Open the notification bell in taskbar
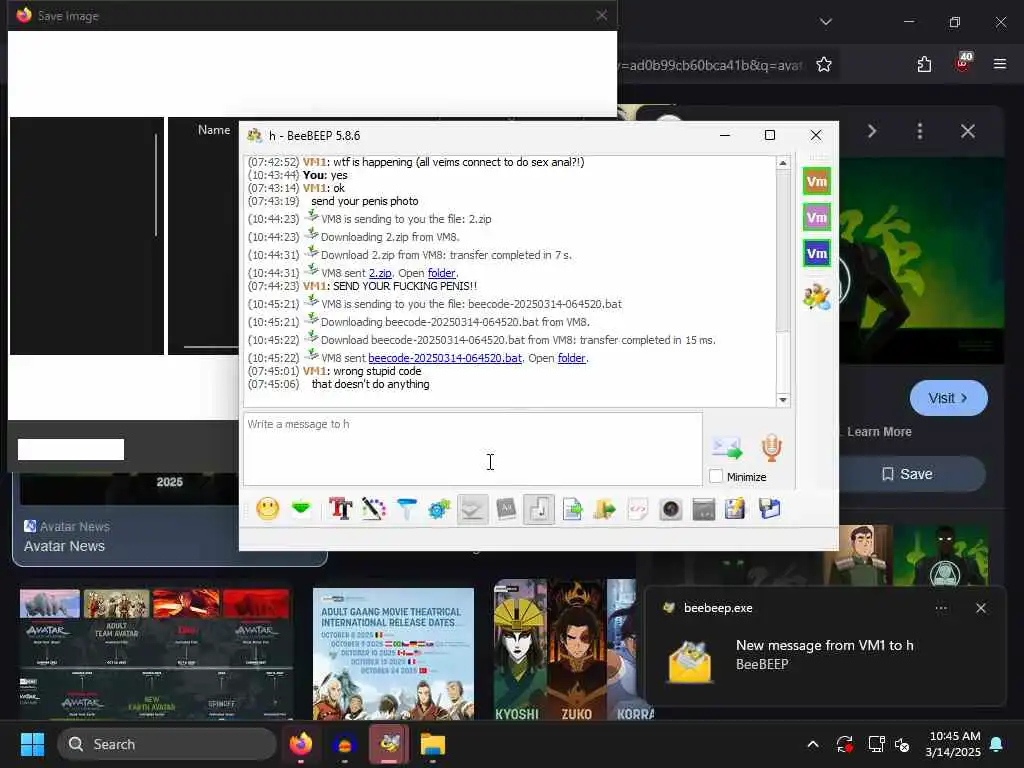Viewport: 1024px width, 768px height. tap(997, 744)
